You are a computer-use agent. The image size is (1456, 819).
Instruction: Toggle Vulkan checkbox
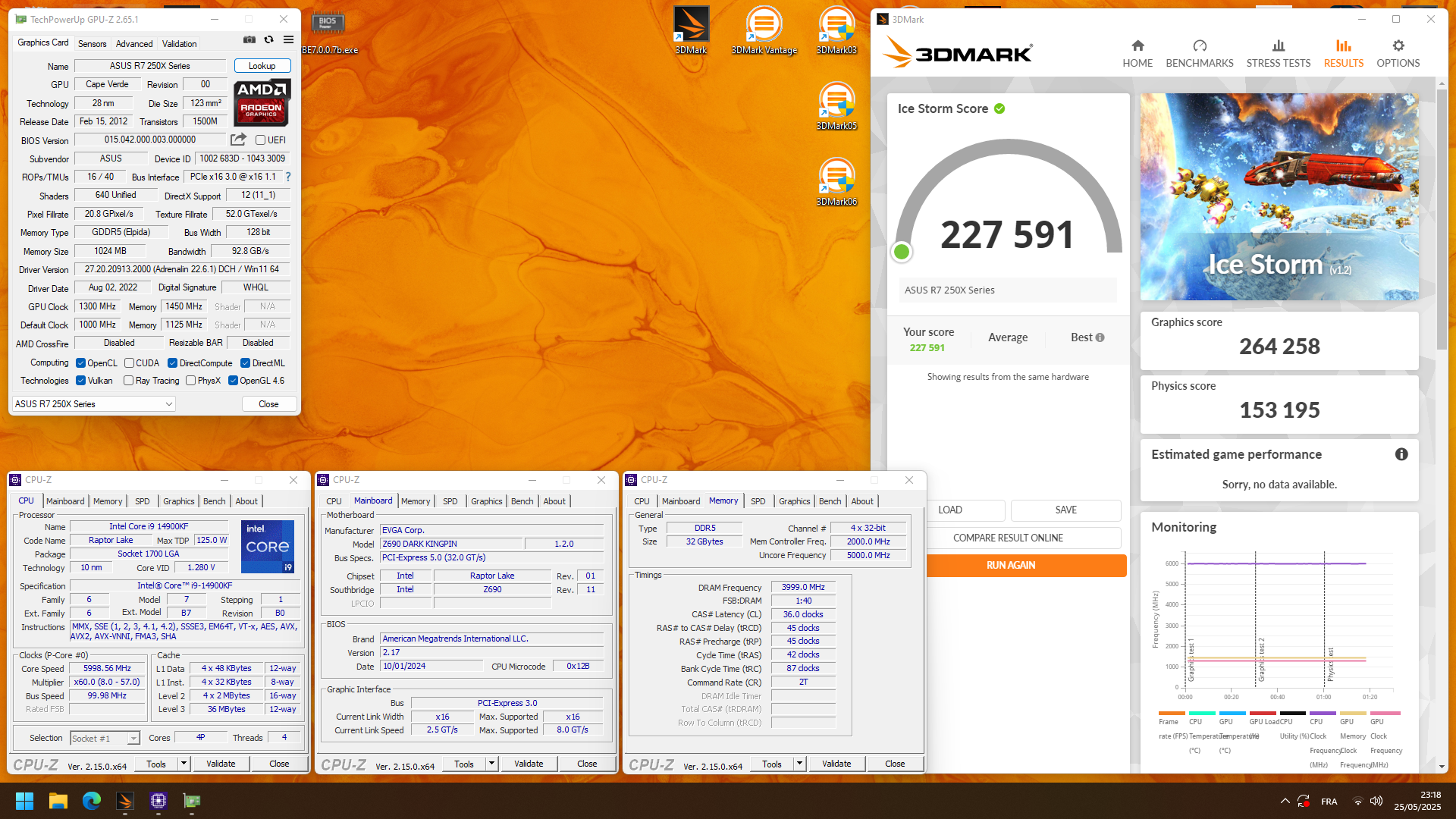point(80,381)
